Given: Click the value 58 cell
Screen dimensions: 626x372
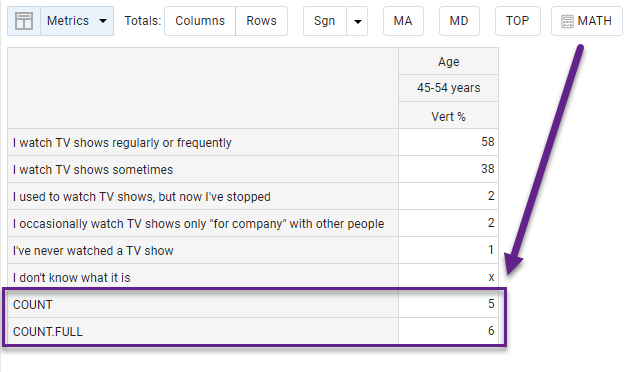Looking at the screenshot, I should tap(448, 142).
